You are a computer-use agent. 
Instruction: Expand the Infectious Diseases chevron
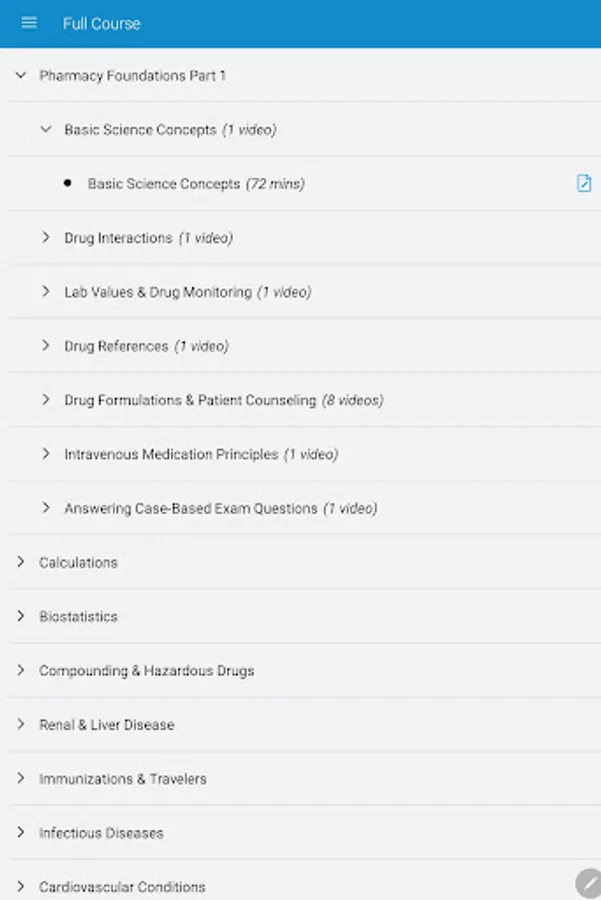click(x=20, y=832)
